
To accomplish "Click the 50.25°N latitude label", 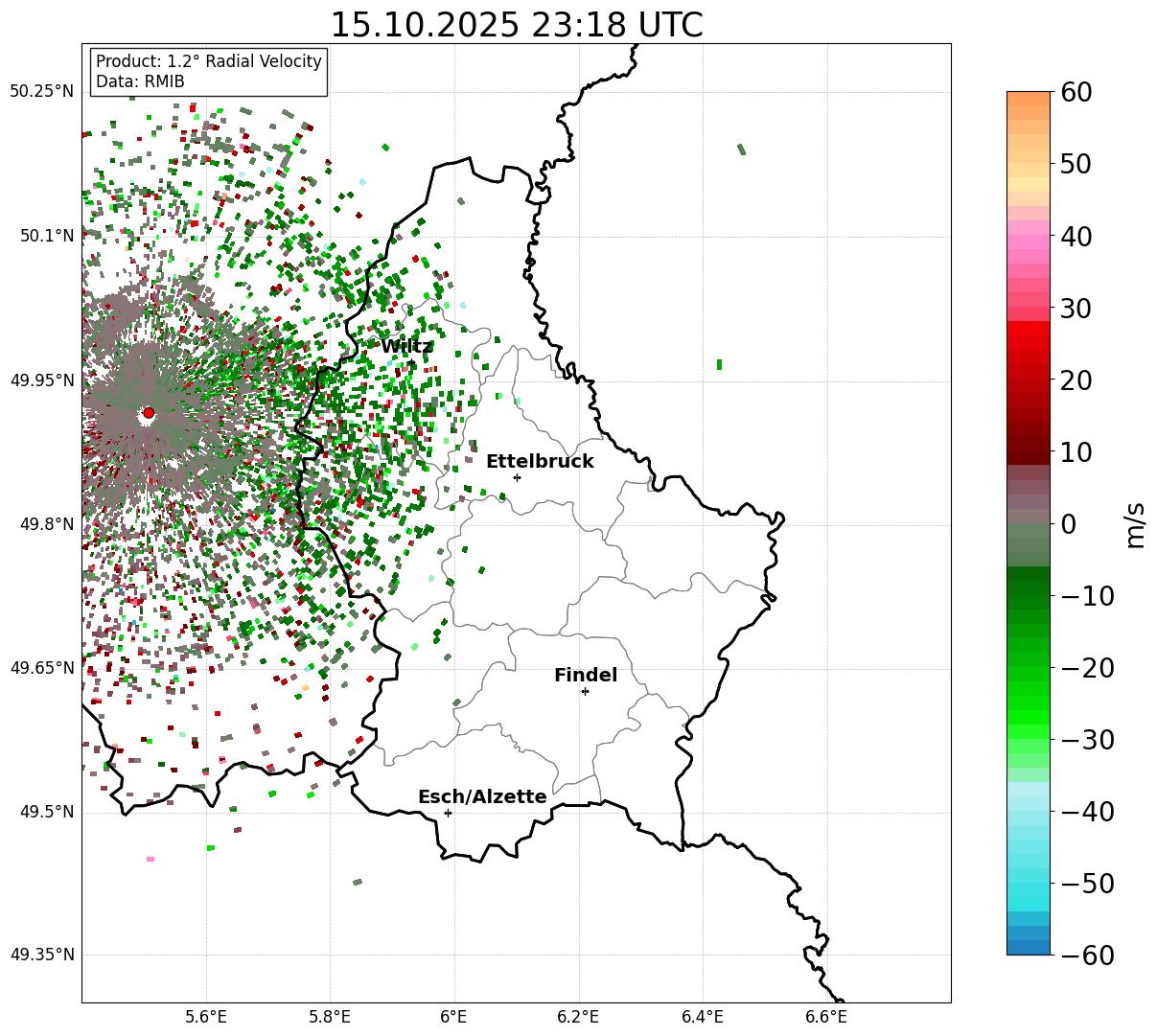I will pos(42,92).
